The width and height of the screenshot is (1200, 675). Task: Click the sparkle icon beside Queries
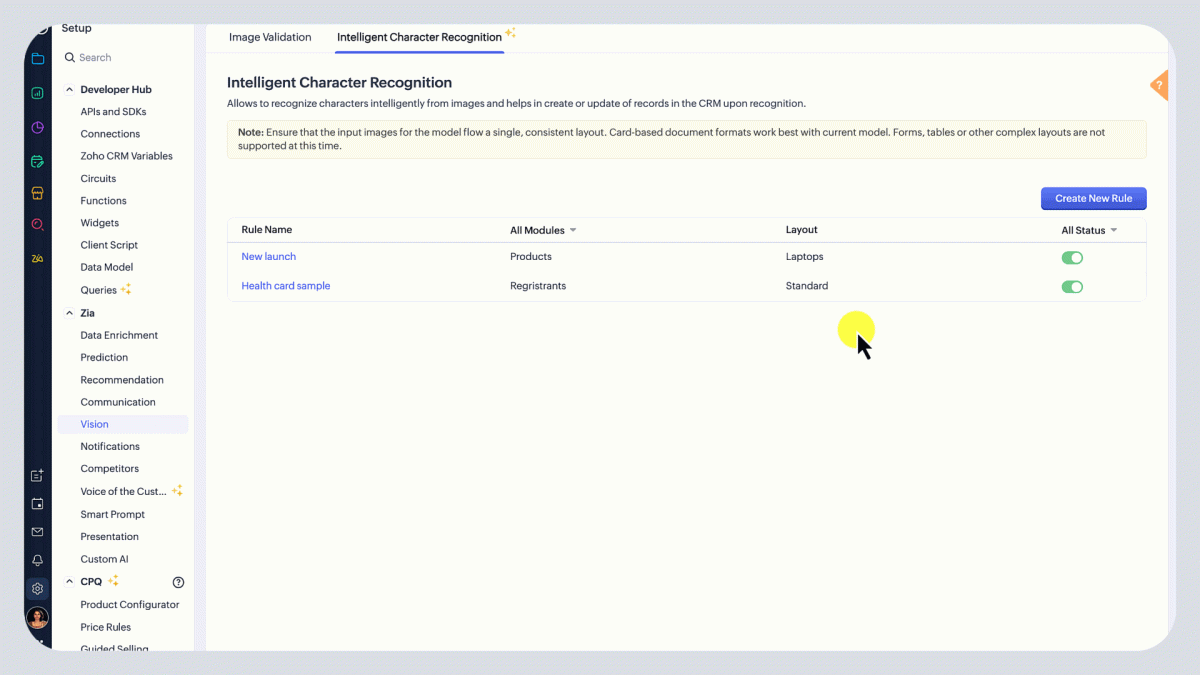126,289
